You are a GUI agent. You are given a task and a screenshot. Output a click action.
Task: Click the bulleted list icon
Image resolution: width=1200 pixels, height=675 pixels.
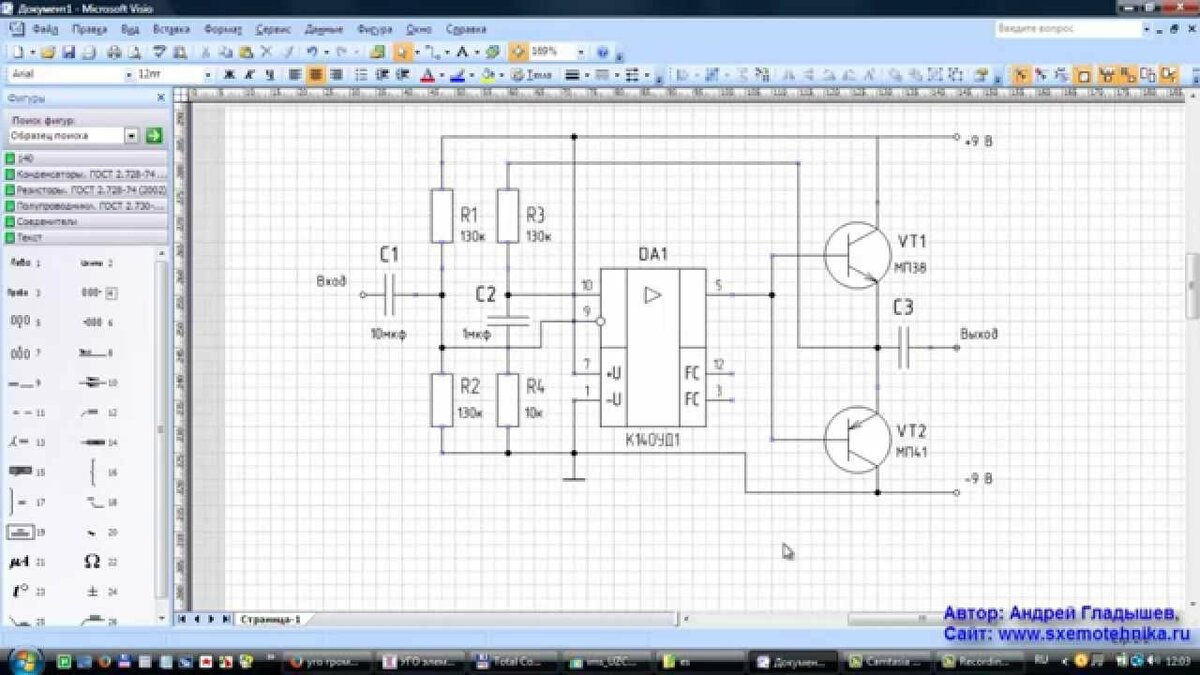[360, 74]
